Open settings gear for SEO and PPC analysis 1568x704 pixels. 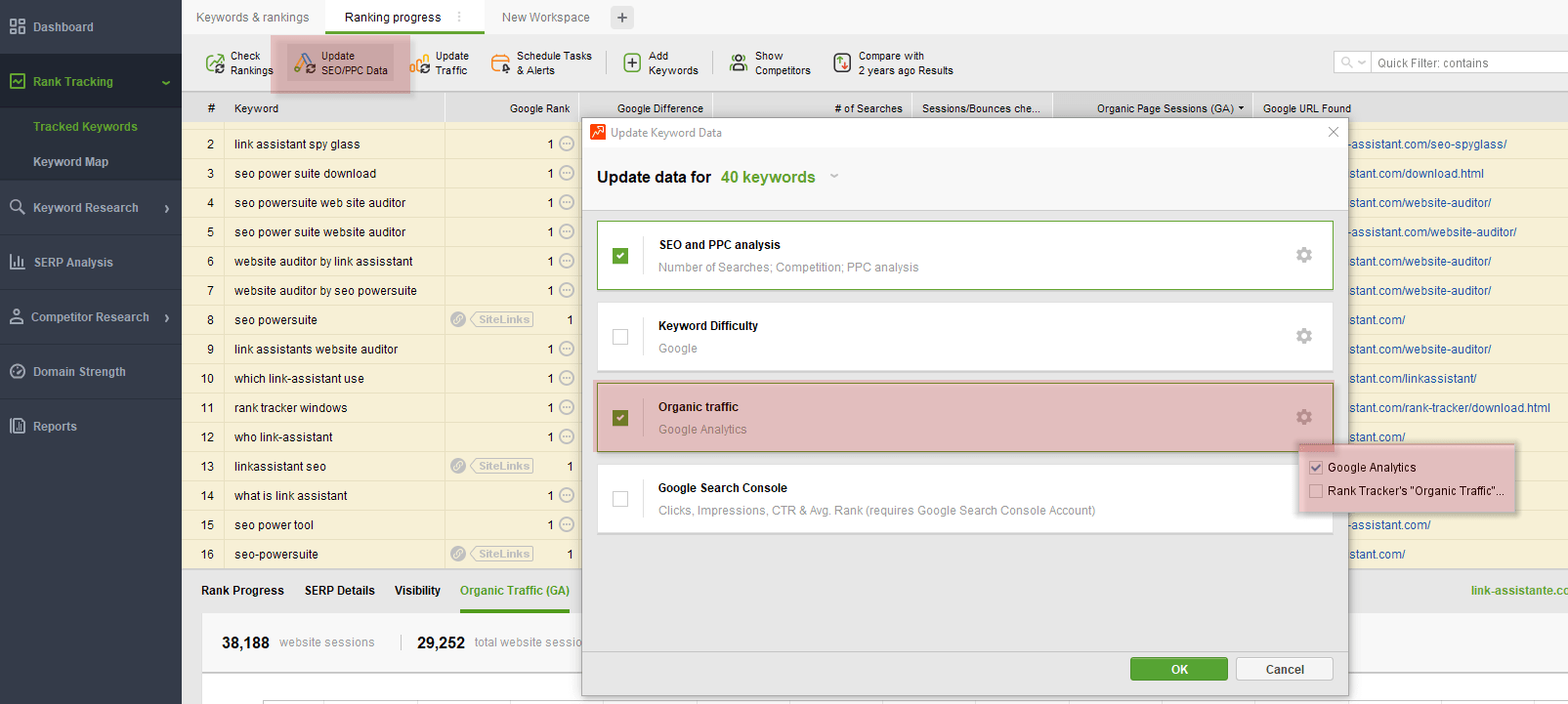pos(1304,255)
